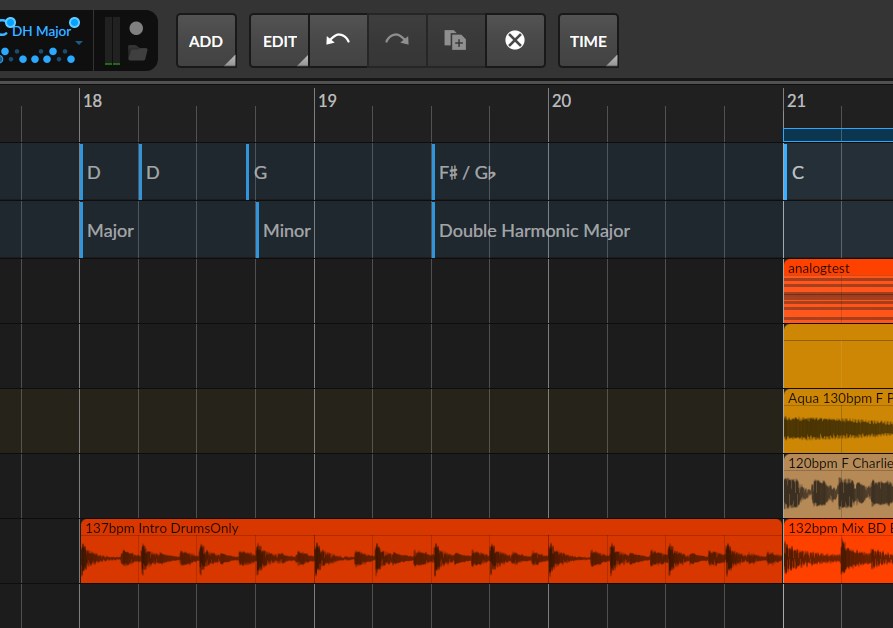Open the EDIT menu
Image resolution: width=893 pixels, height=628 pixels.
coord(279,41)
